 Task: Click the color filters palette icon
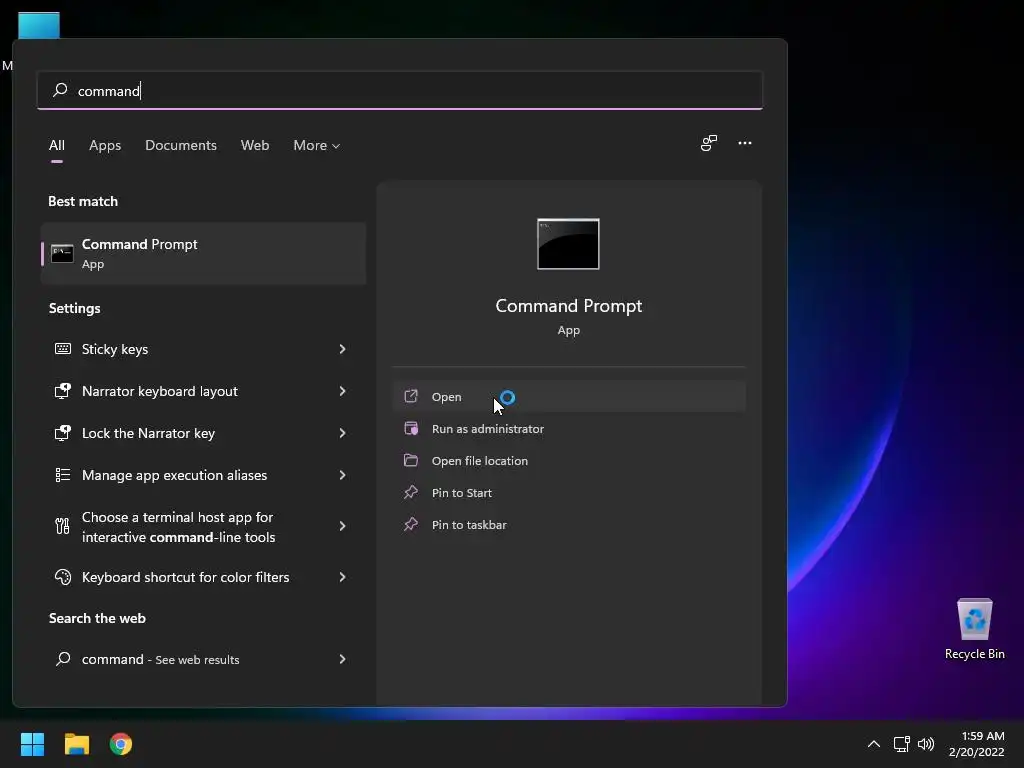point(63,577)
